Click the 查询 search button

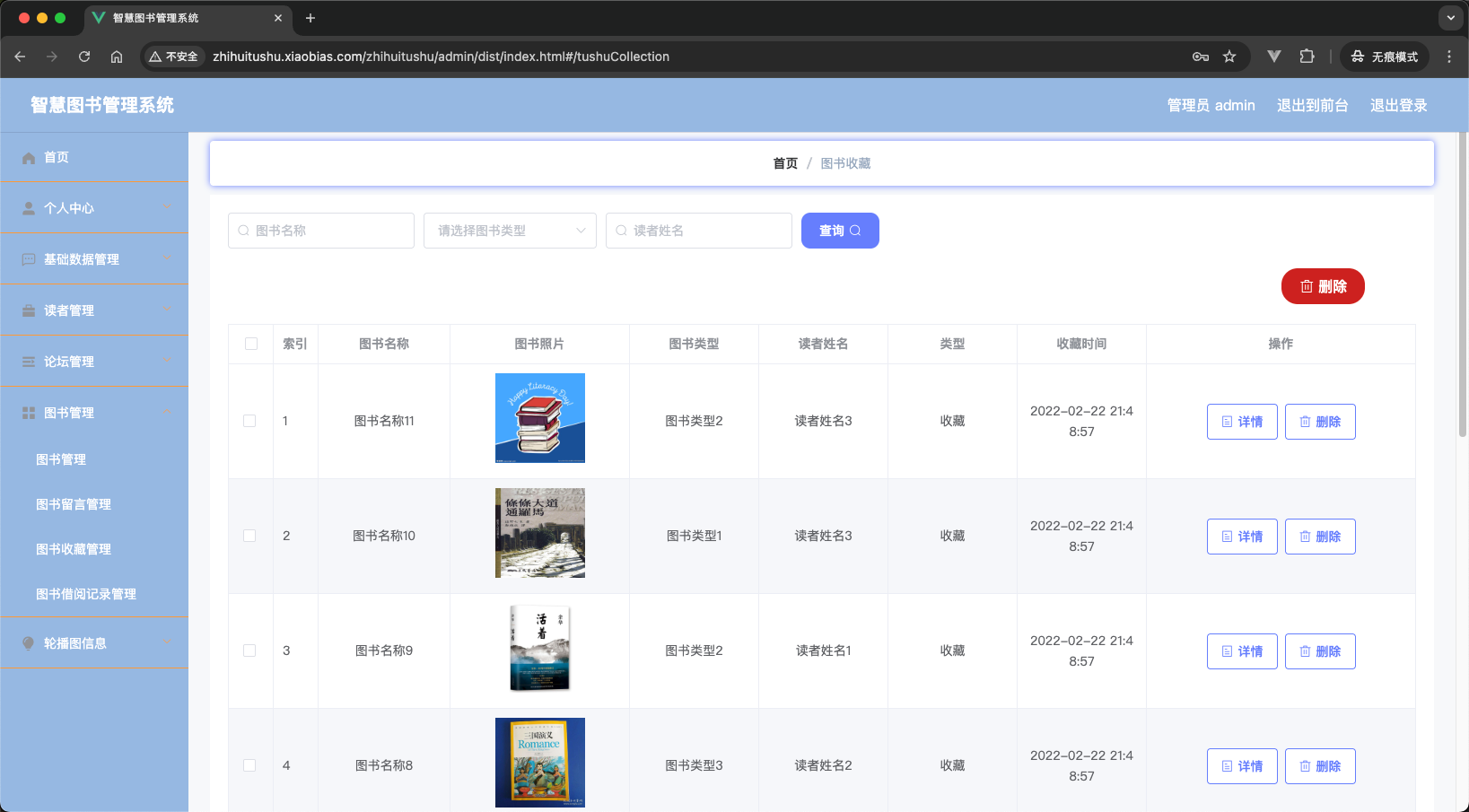840,231
